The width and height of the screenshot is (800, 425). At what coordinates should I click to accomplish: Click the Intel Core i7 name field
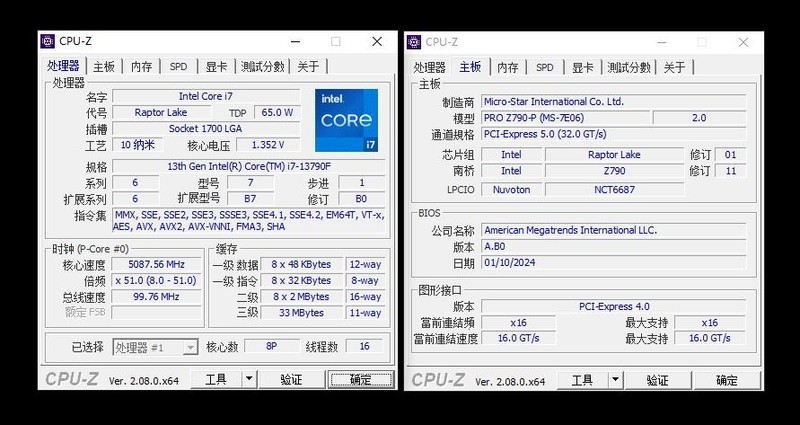[206, 96]
